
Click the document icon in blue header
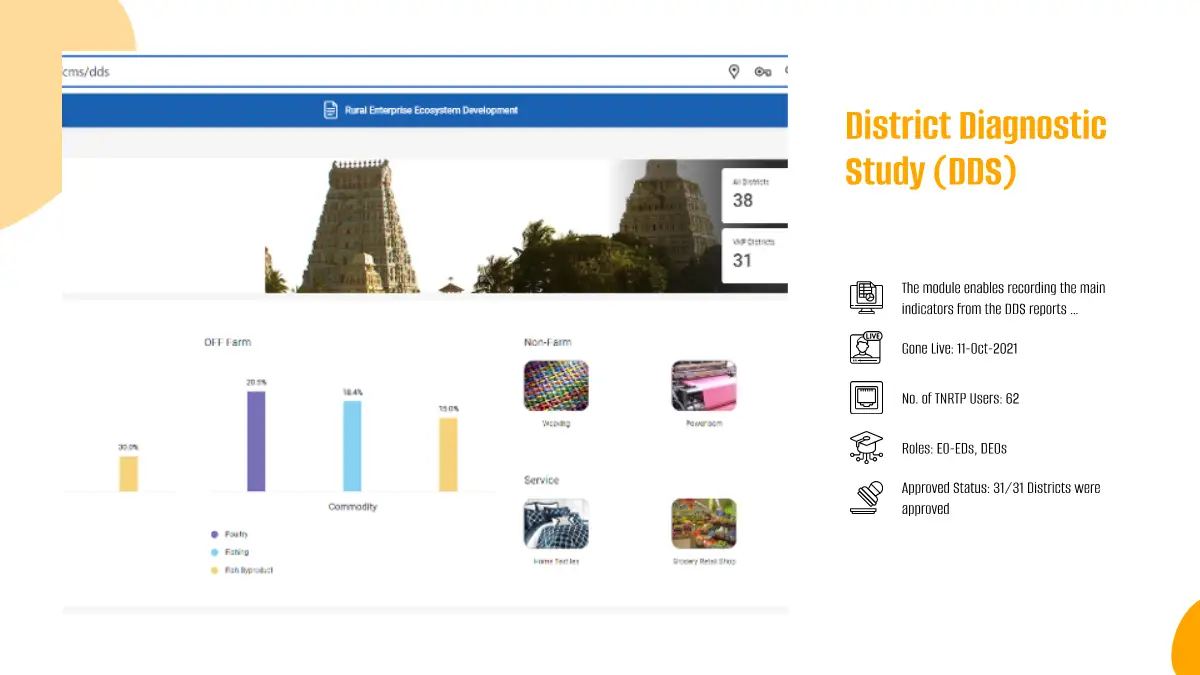pos(330,110)
